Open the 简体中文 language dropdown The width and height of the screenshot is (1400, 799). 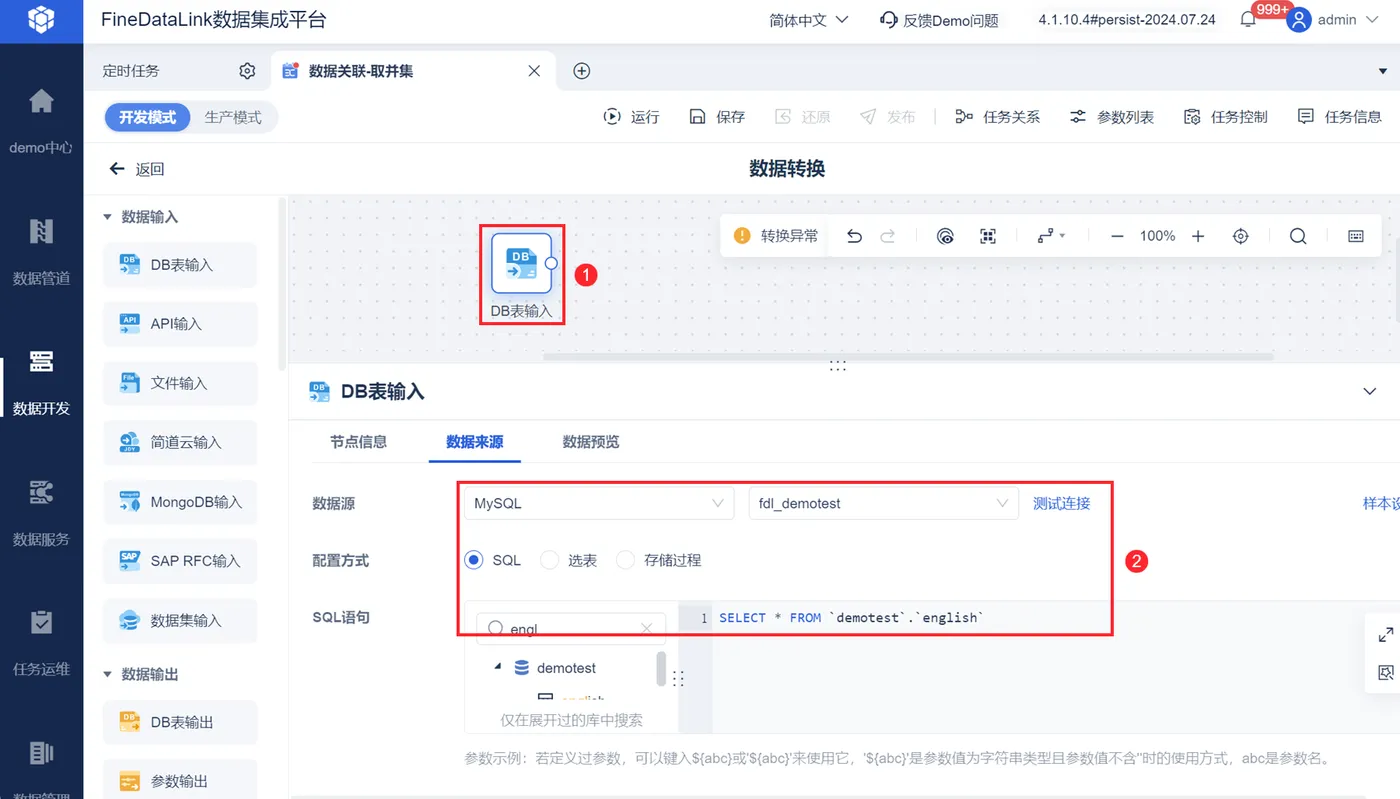click(809, 20)
